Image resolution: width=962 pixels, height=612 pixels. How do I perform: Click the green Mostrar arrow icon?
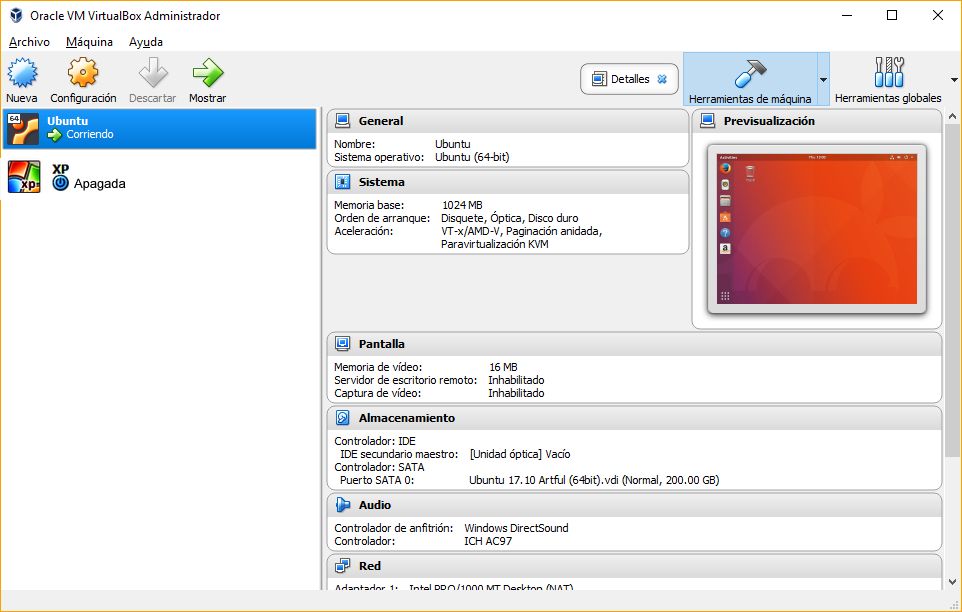[x=208, y=72]
